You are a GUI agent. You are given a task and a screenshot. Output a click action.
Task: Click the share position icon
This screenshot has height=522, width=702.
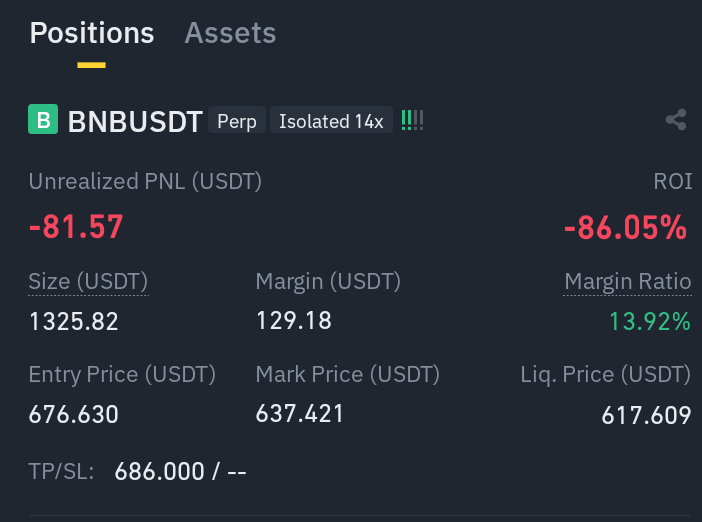click(676, 120)
